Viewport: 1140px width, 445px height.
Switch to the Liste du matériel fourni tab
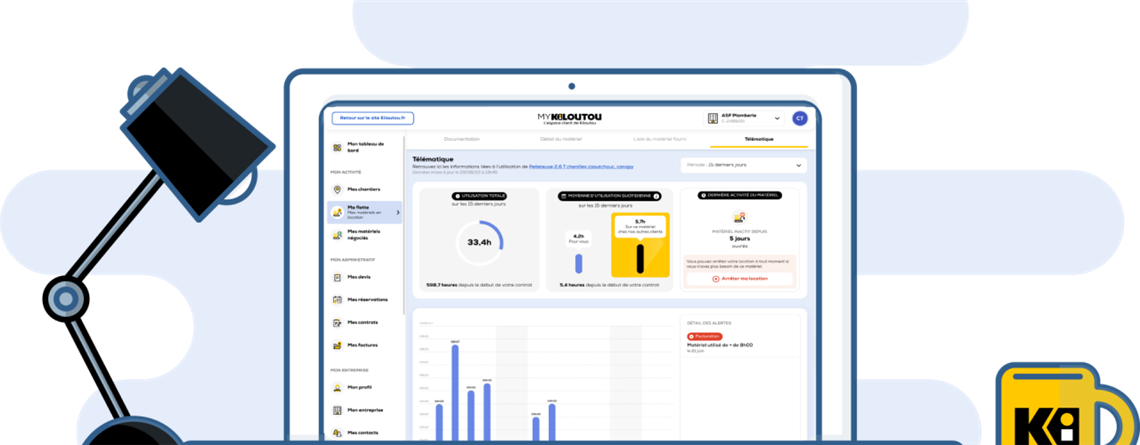(660, 138)
